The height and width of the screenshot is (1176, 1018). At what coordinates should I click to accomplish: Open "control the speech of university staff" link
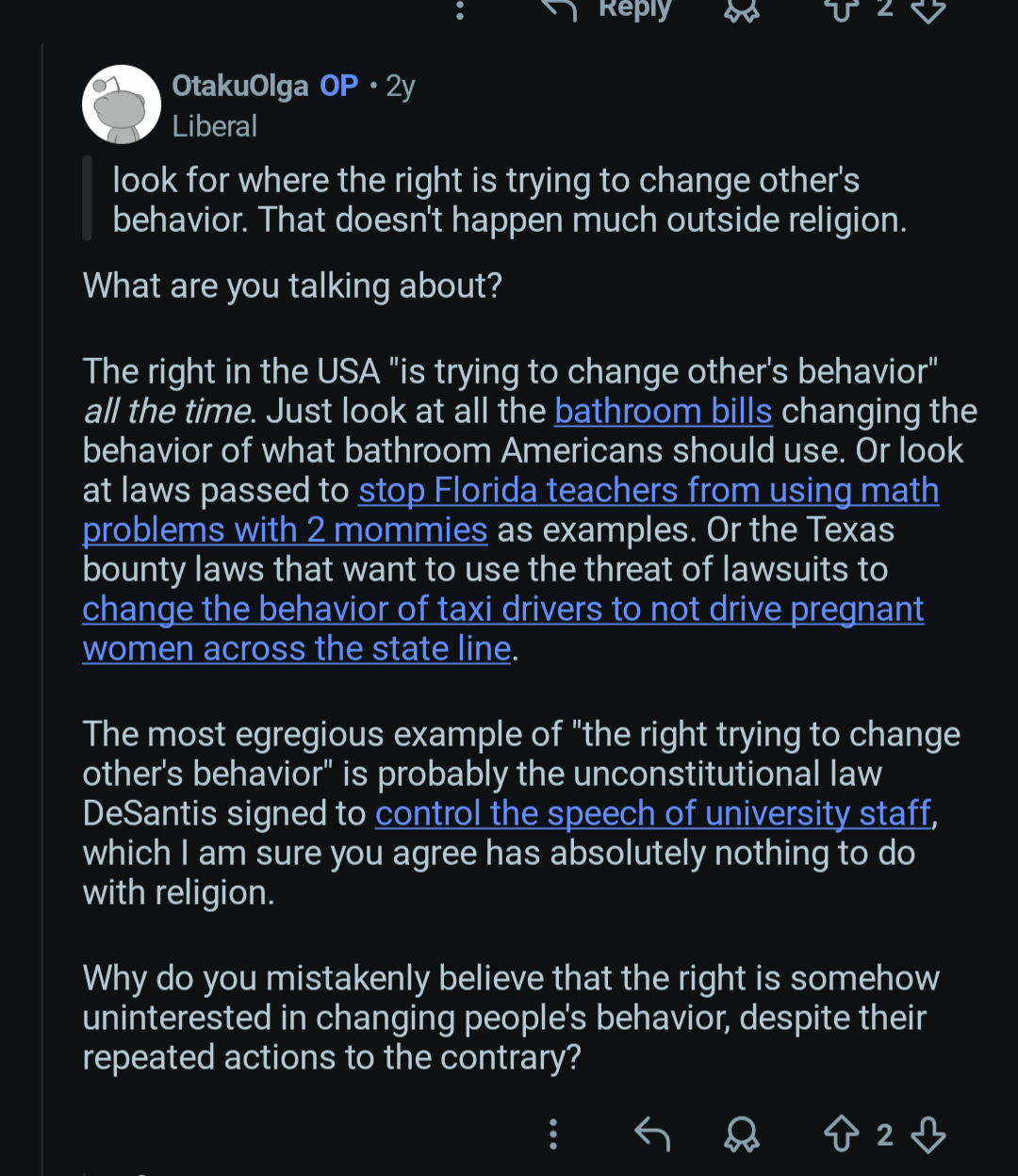[x=653, y=813]
